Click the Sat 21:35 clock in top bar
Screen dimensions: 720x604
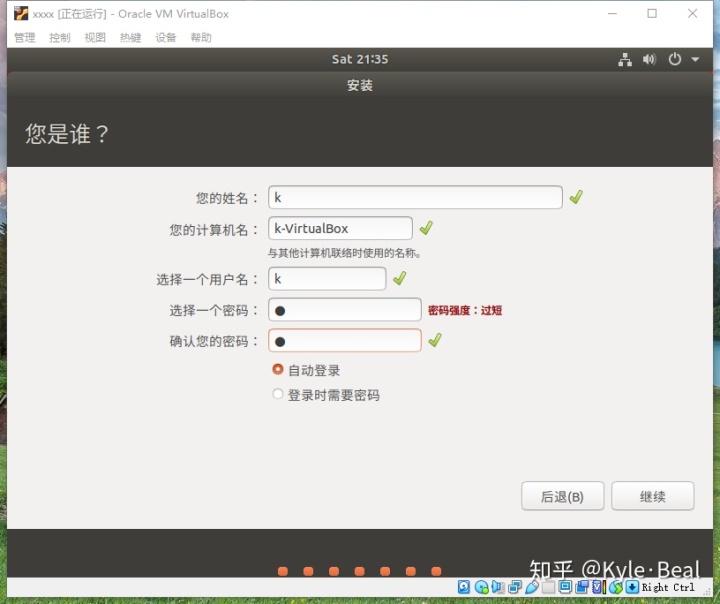(x=360, y=59)
